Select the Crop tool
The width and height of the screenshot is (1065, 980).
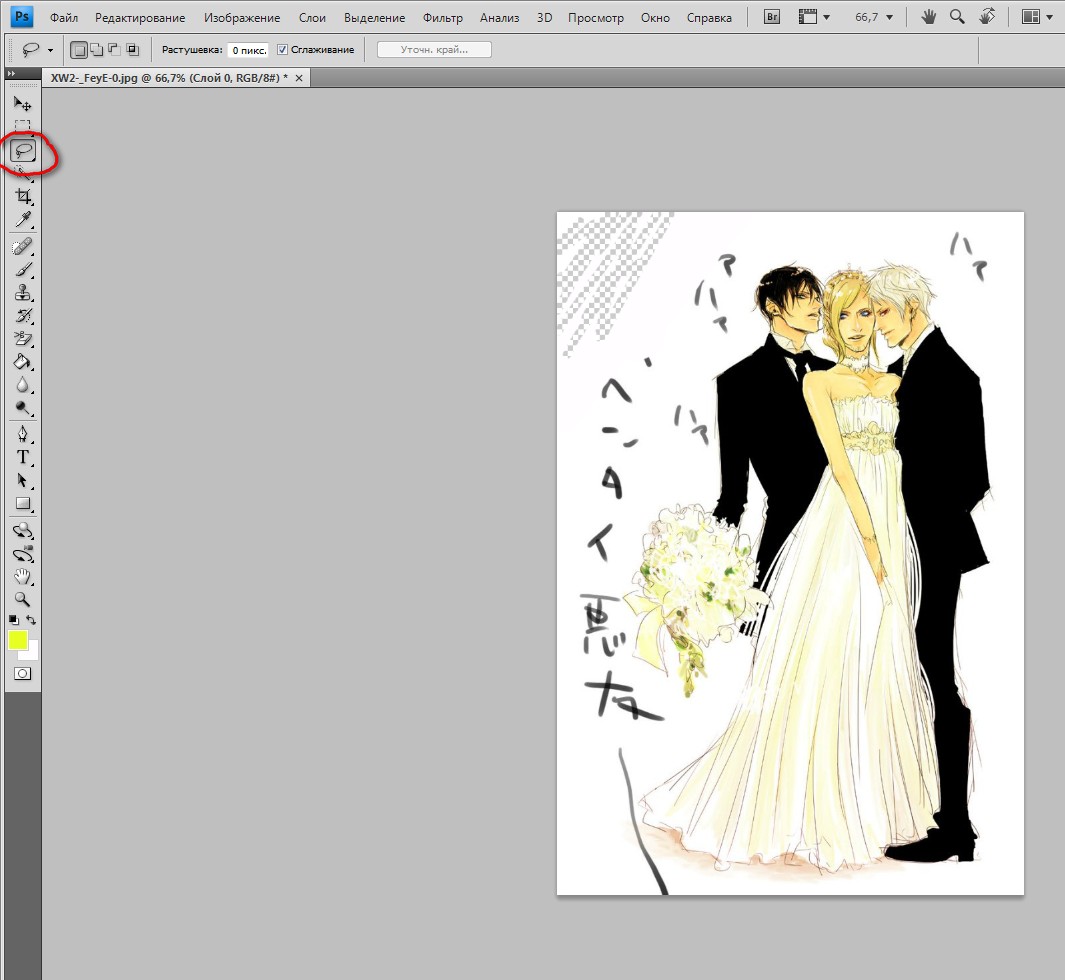point(23,196)
